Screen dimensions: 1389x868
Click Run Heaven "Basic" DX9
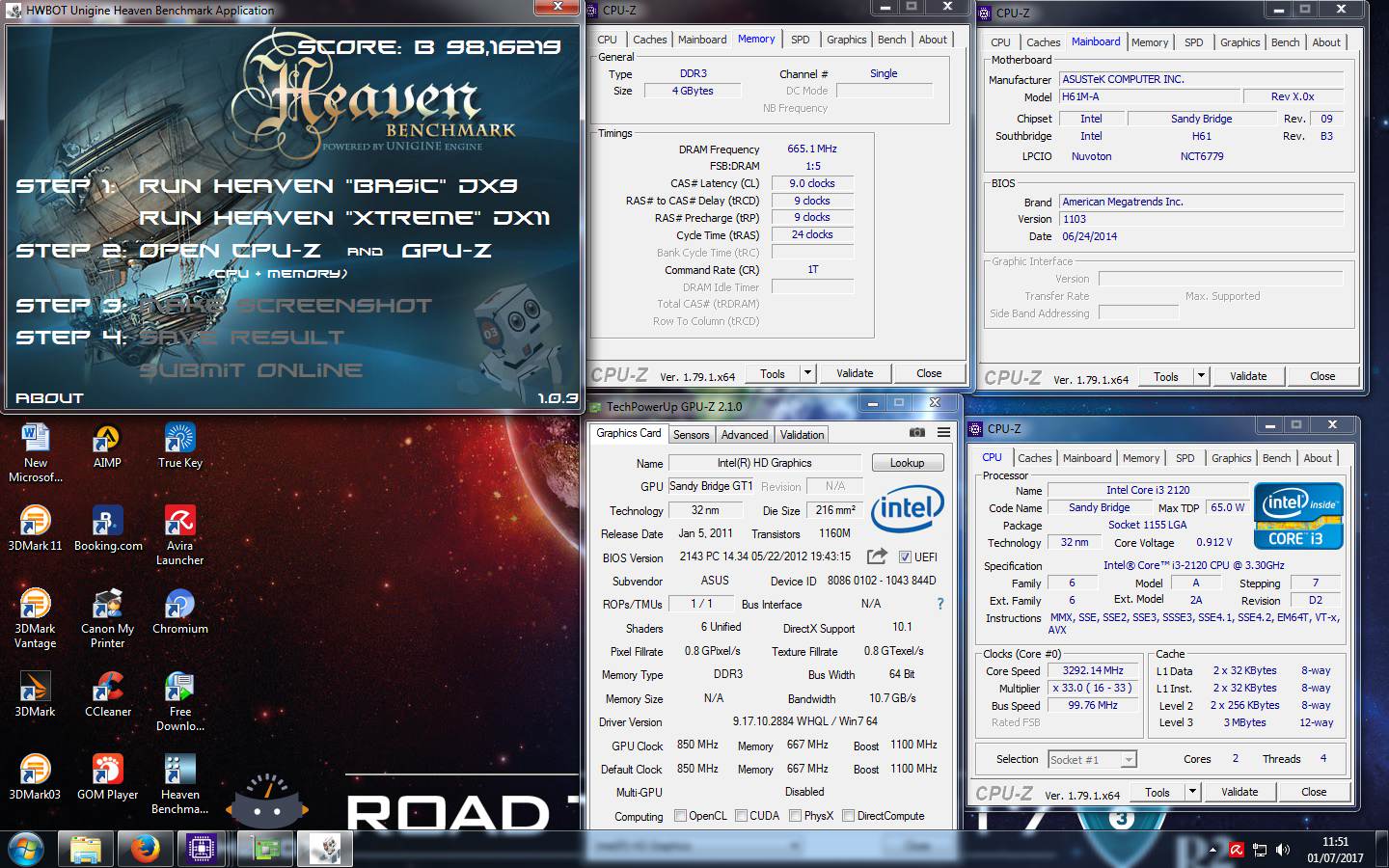(x=328, y=186)
